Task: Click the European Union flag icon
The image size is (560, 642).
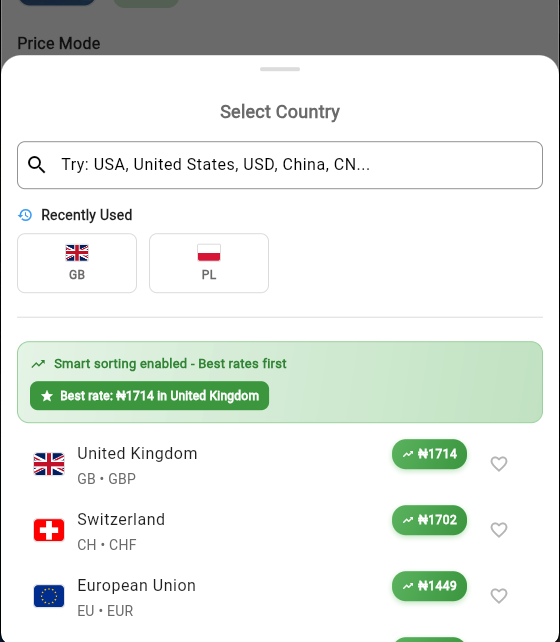Action: (49, 596)
